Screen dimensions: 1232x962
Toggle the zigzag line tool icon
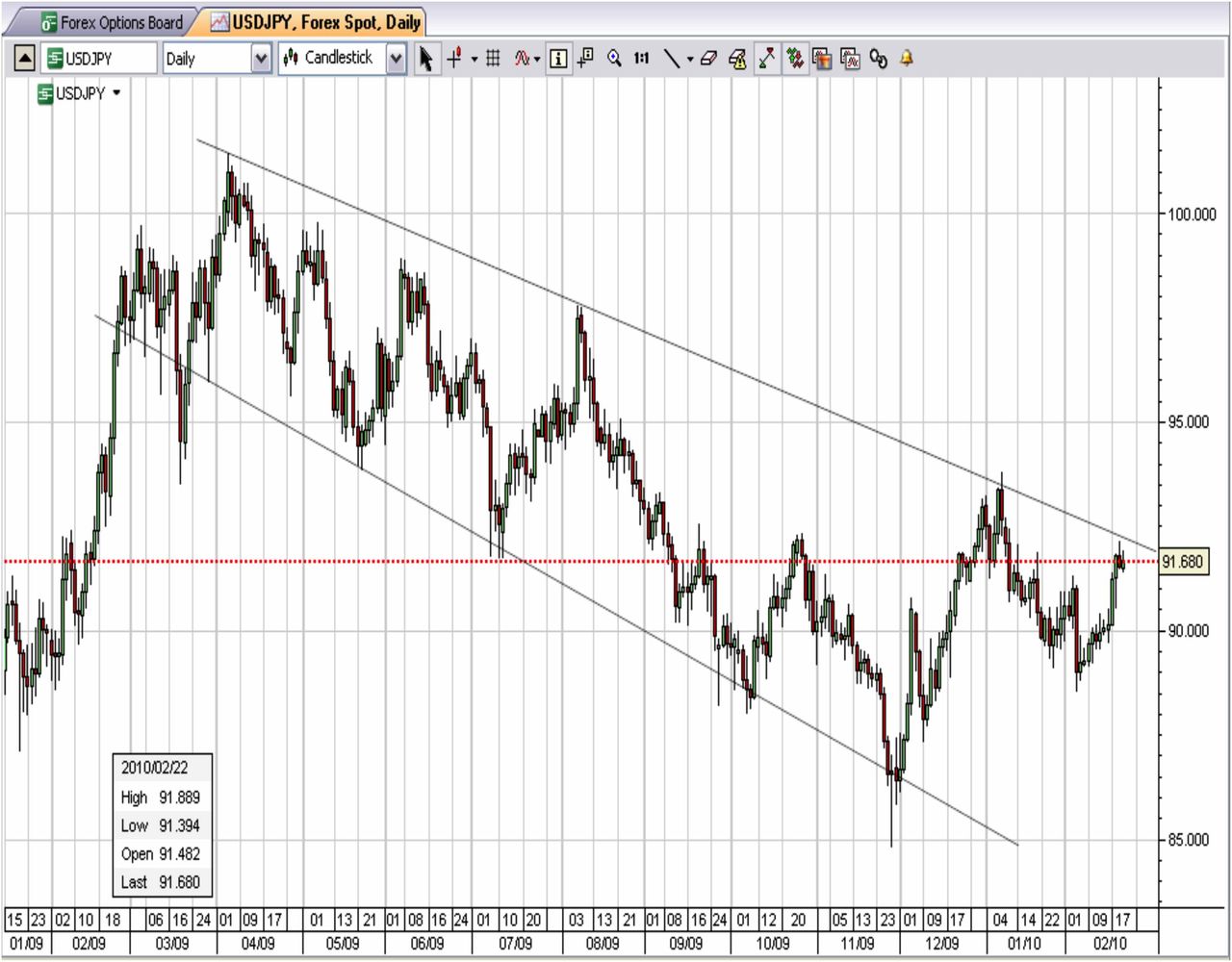pyautogui.click(x=767, y=59)
